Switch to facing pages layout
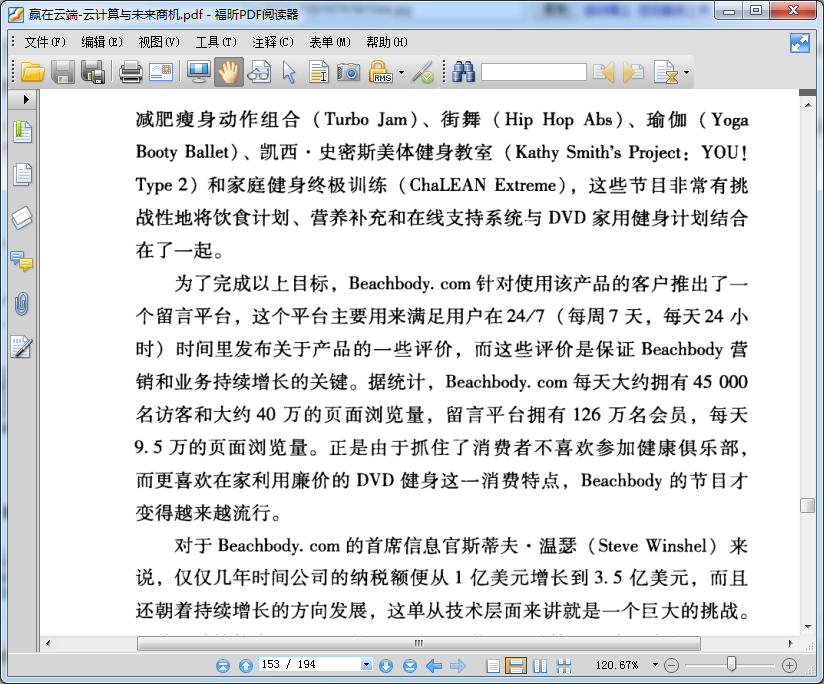This screenshot has width=824, height=684. [x=540, y=666]
